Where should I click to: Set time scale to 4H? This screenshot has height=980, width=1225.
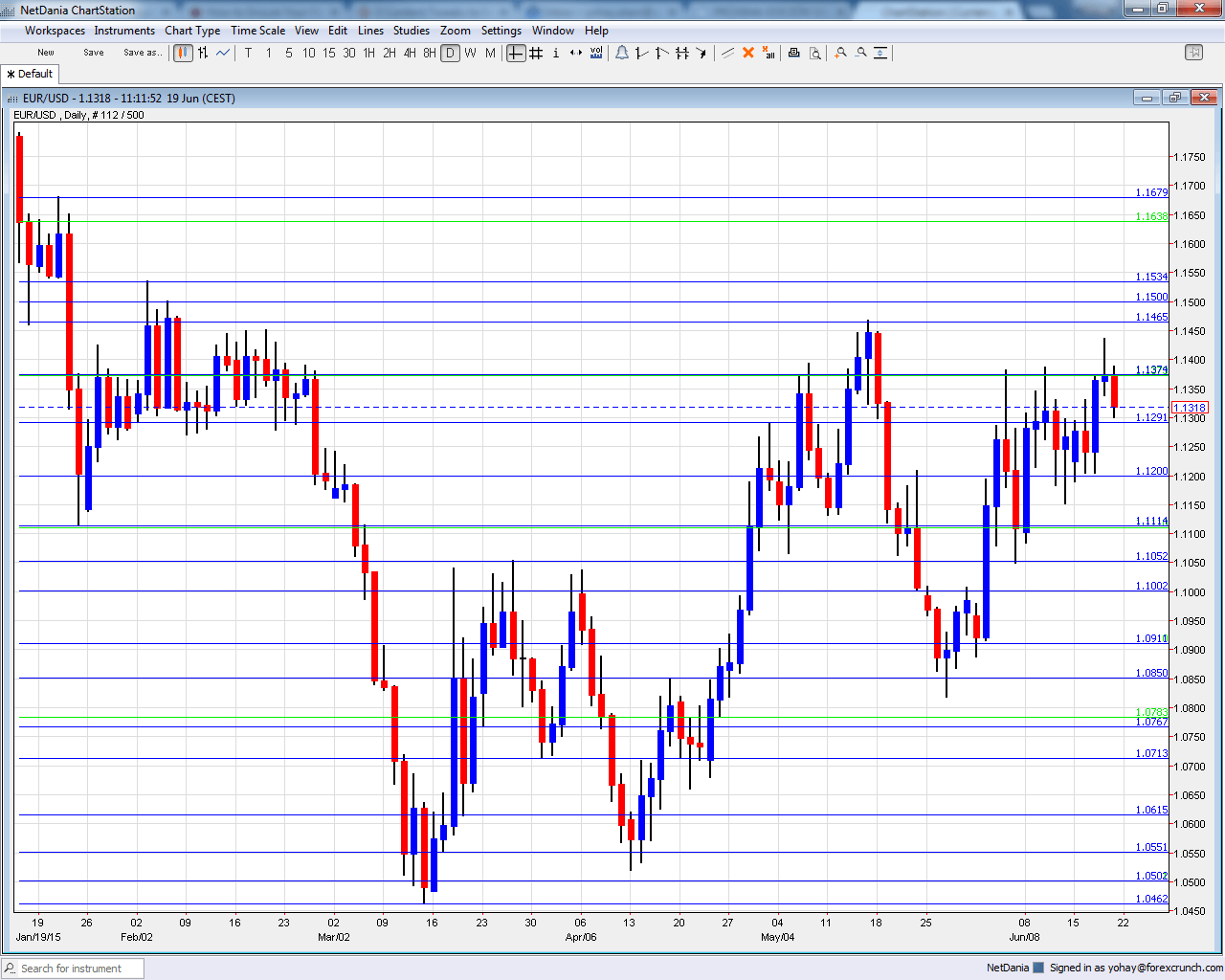pos(410,53)
